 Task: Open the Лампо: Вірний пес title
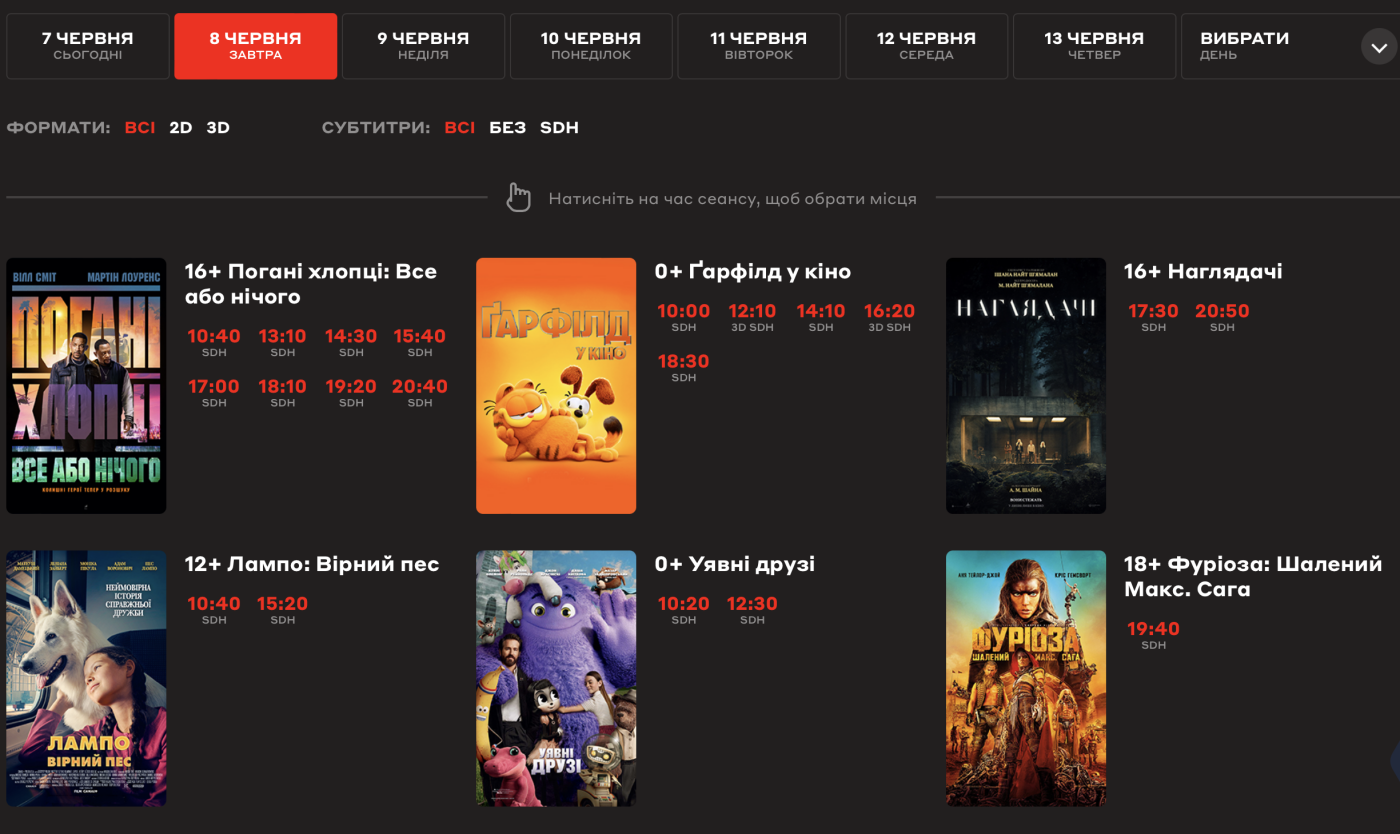[312, 564]
